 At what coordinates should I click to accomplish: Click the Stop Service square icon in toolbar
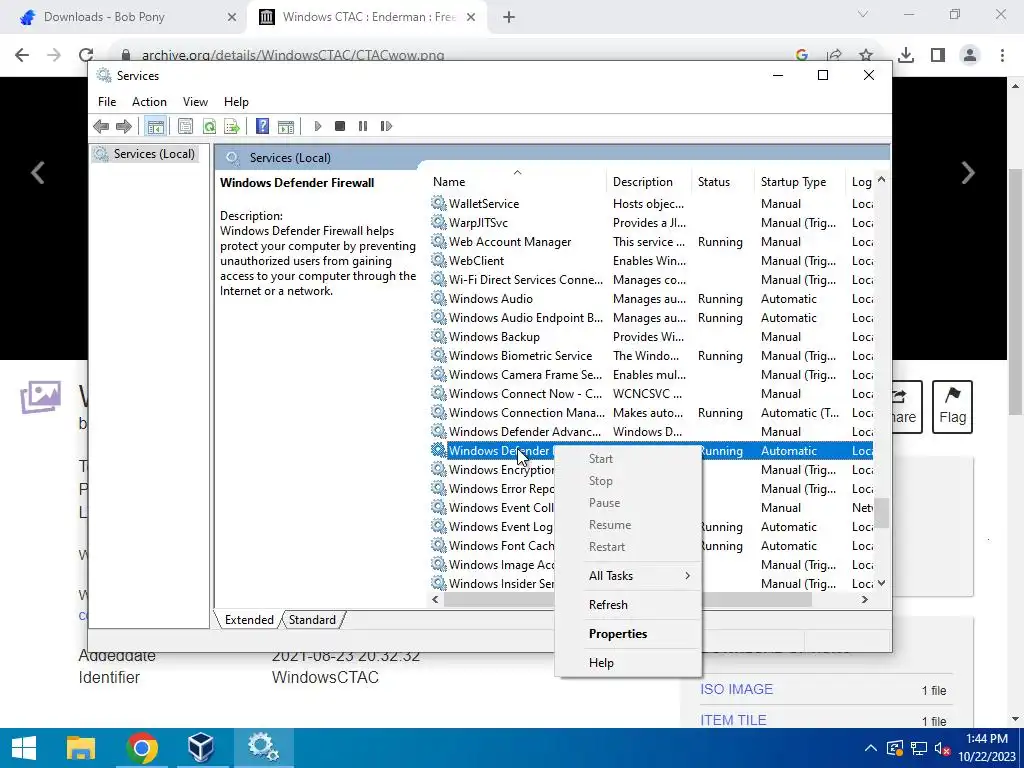340,126
